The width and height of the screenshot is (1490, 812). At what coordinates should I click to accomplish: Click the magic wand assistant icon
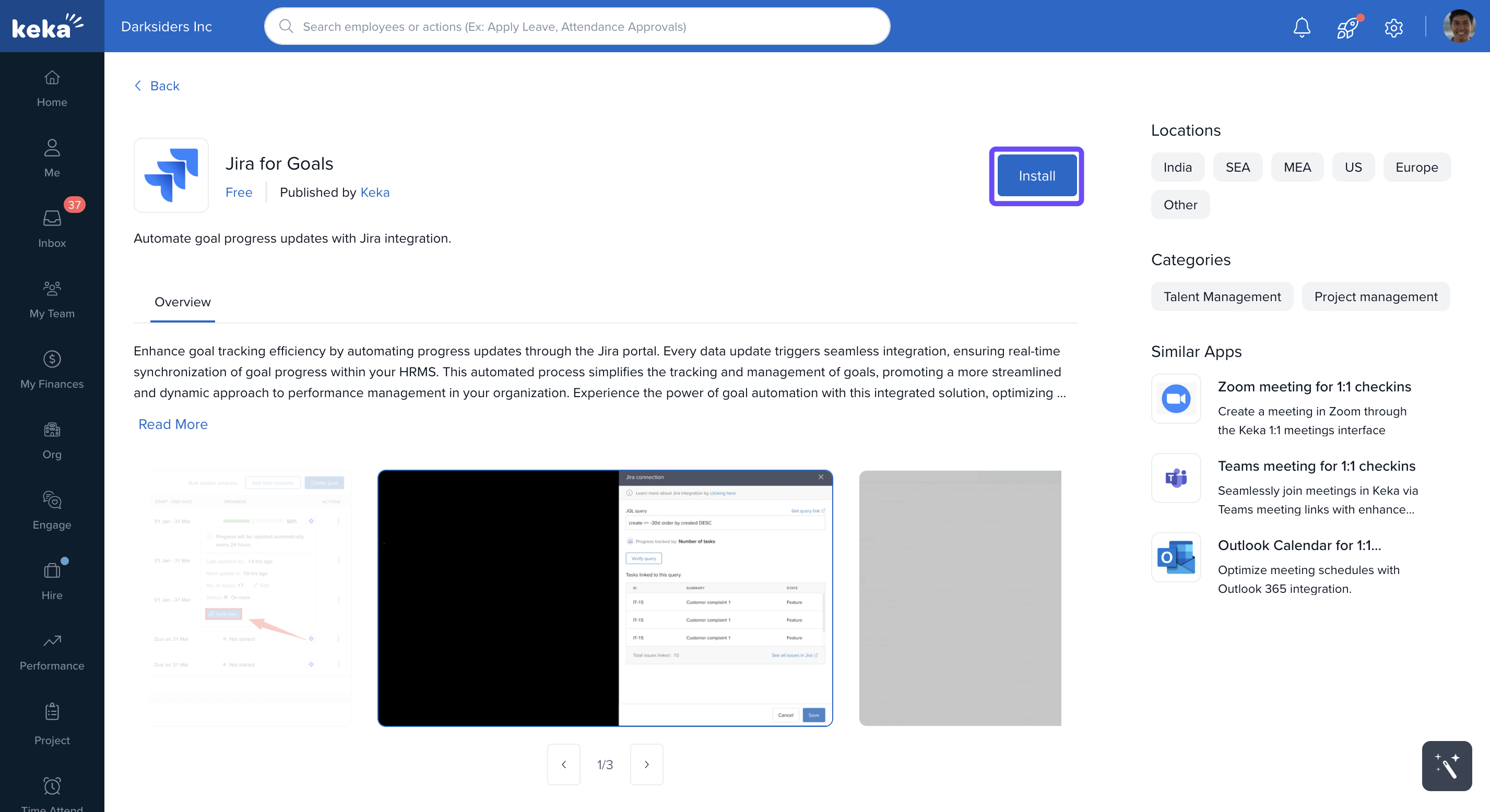pos(1446,766)
